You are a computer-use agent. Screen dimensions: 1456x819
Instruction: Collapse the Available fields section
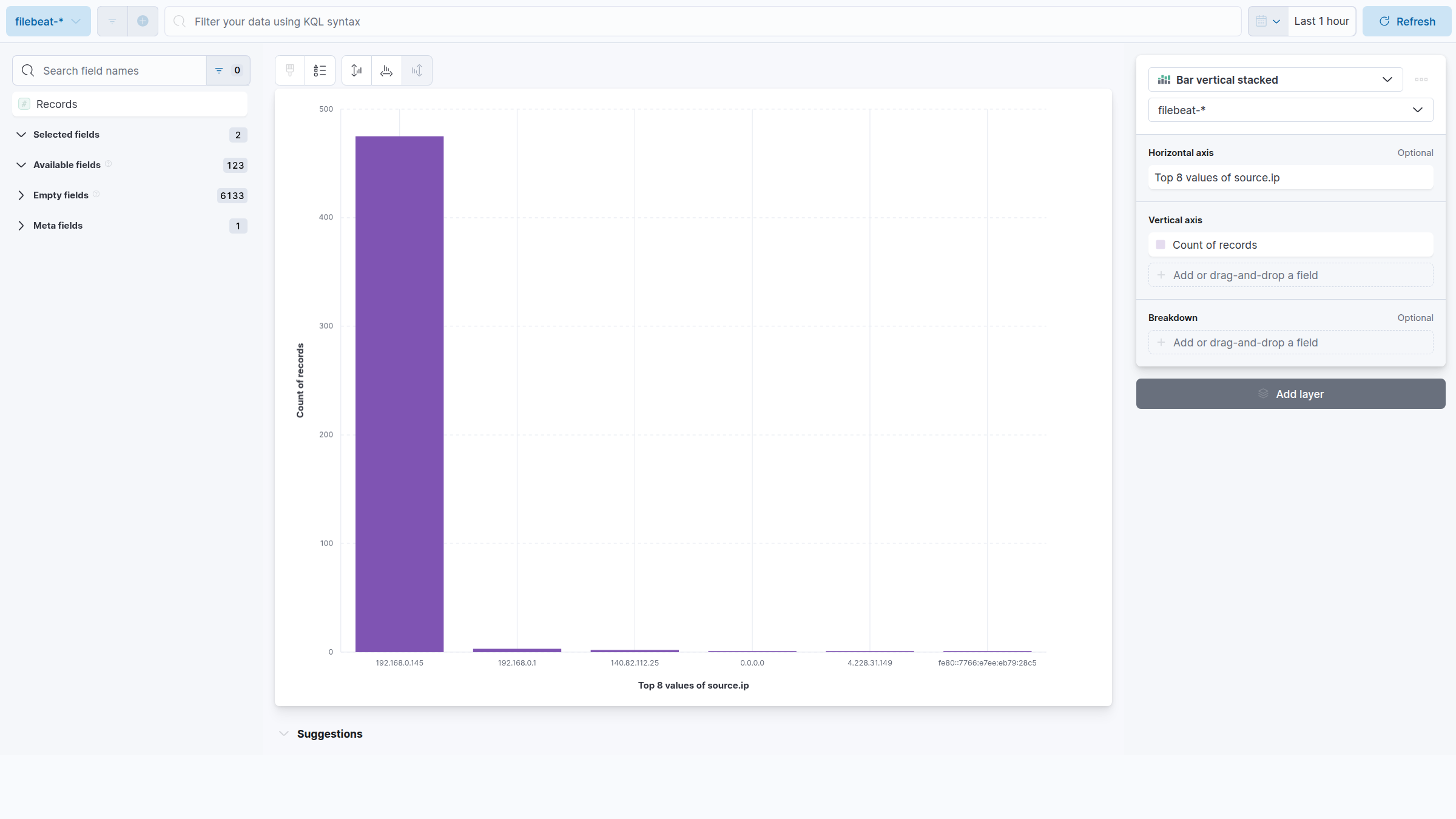pos(21,165)
